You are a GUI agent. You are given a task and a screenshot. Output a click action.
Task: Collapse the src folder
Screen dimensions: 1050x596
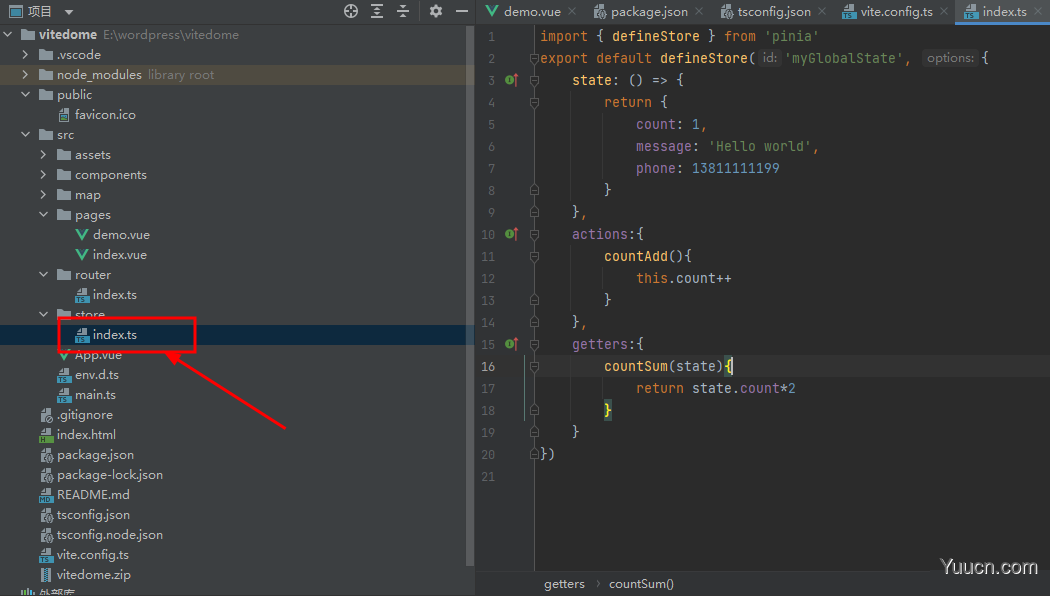coord(25,135)
